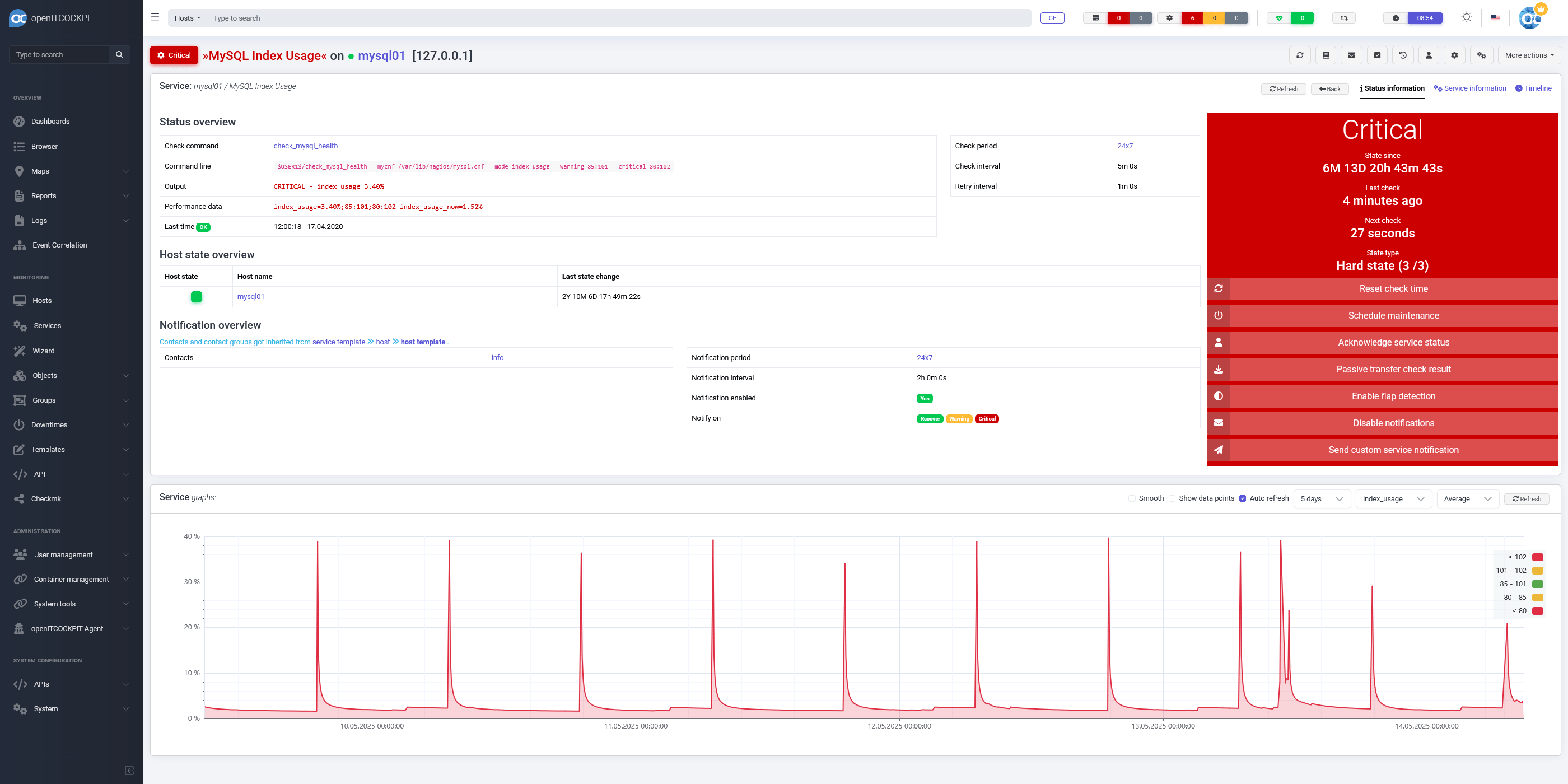Open the index_usage metric dropdown
Screen dimensions: 1568x784
click(x=1393, y=499)
